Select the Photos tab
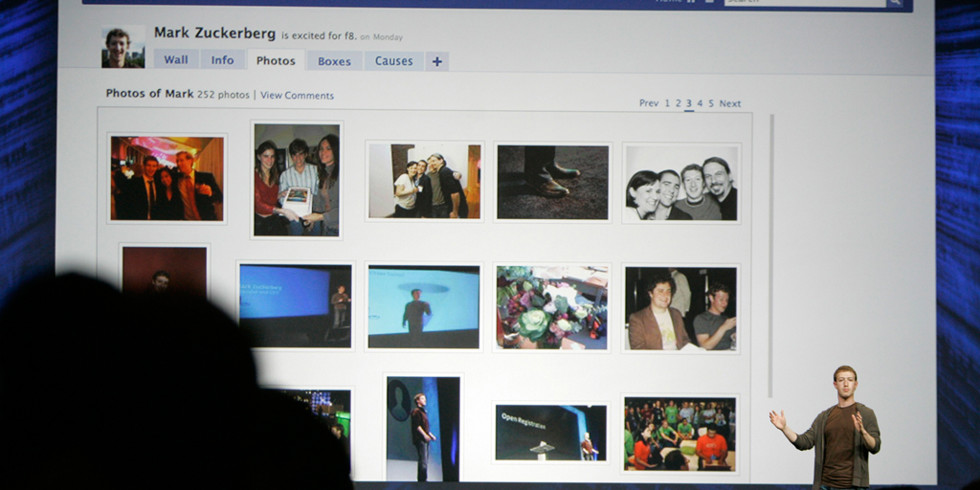 pos(276,61)
